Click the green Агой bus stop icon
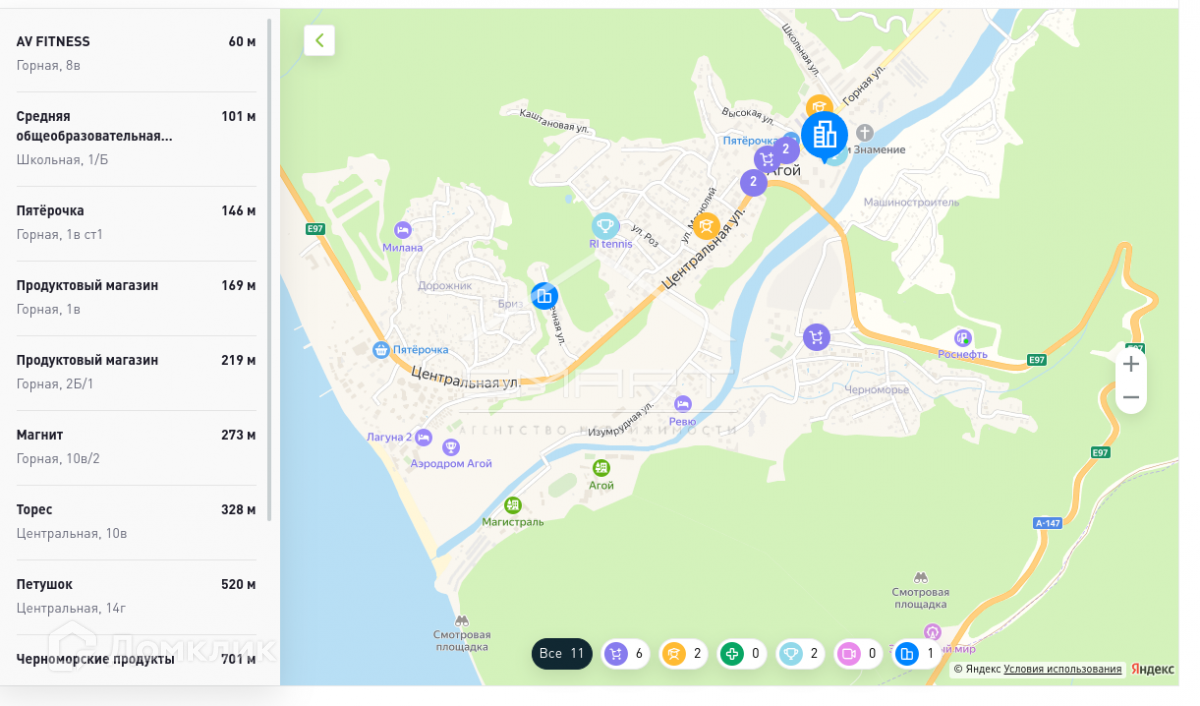Screen dimensions: 1200x706 (x=601, y=468)
